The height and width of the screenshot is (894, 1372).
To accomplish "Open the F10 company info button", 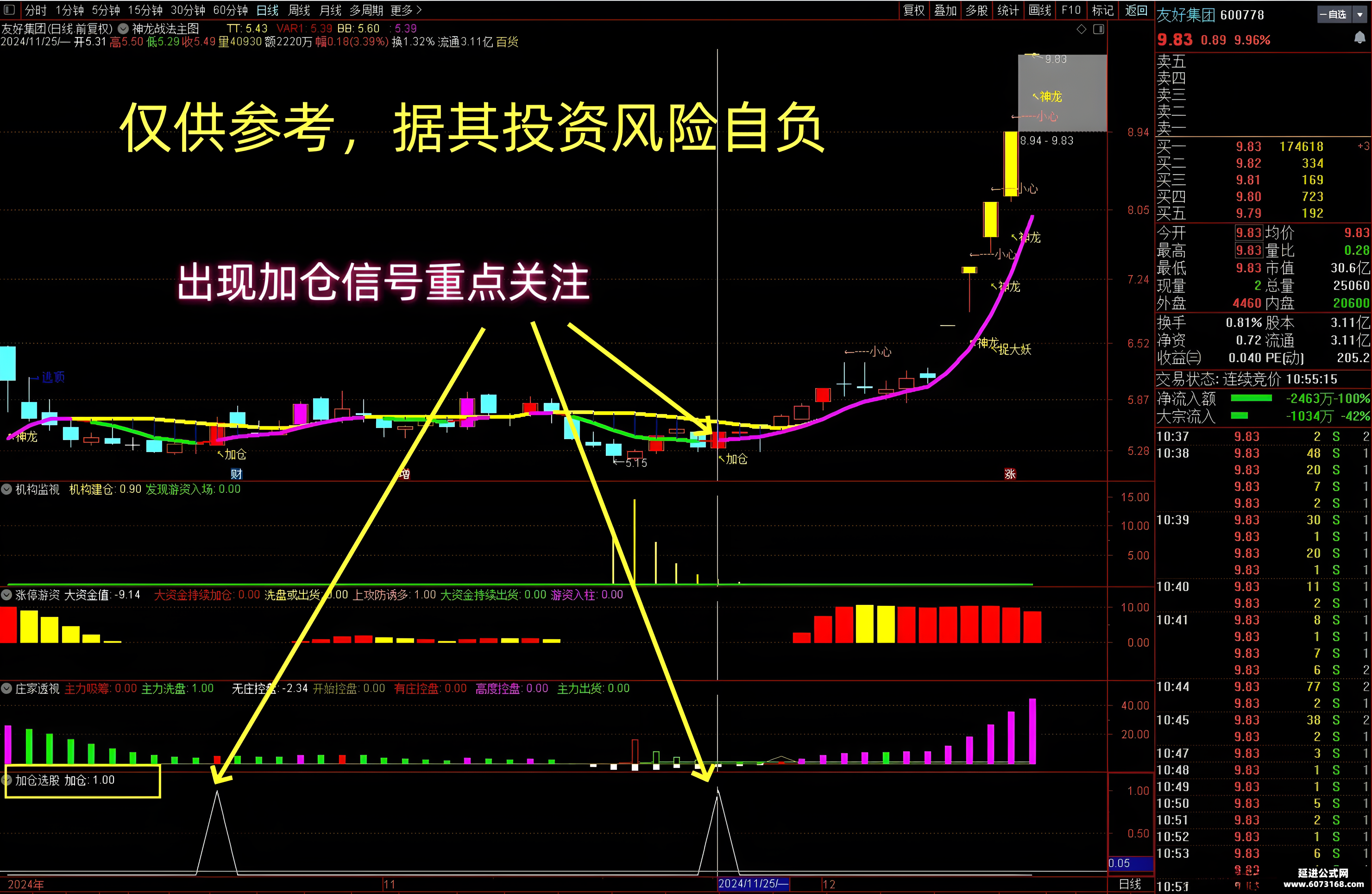I will (x=1071, y=10).
